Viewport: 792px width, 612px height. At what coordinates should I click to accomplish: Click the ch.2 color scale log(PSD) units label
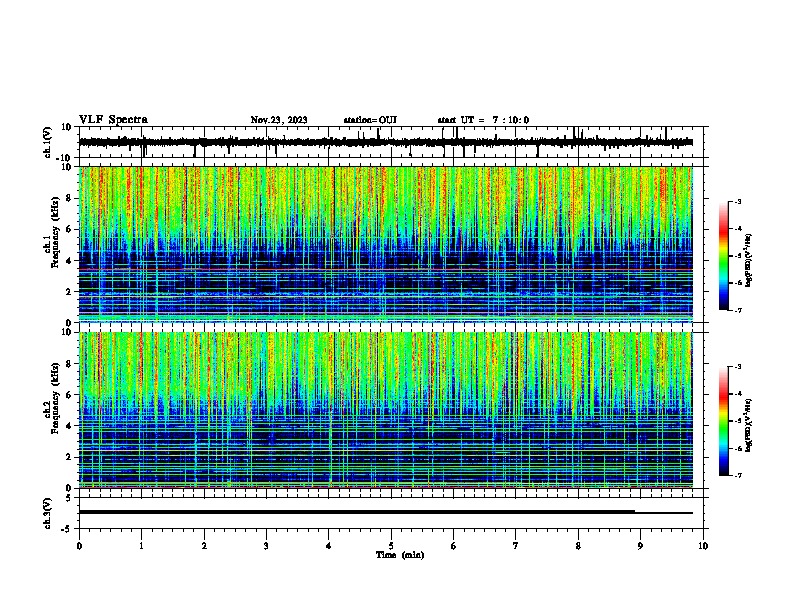749,425
